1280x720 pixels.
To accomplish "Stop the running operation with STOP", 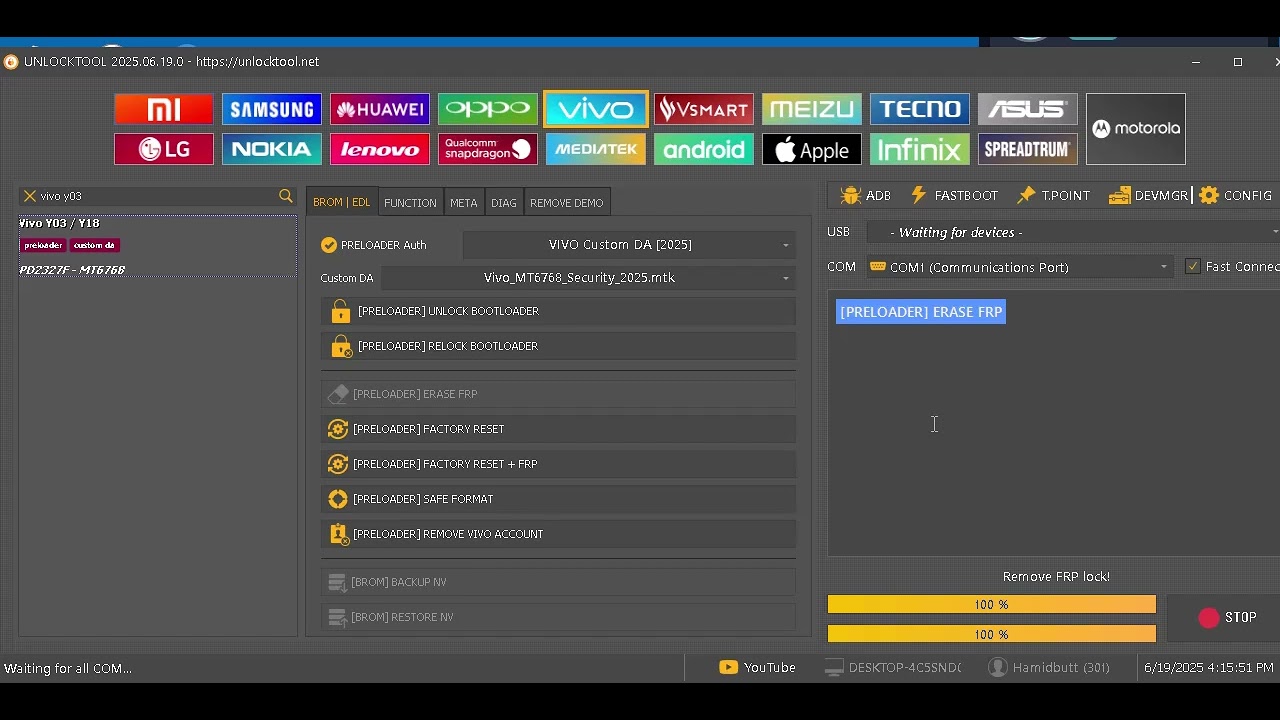I will coord(1228,618).
